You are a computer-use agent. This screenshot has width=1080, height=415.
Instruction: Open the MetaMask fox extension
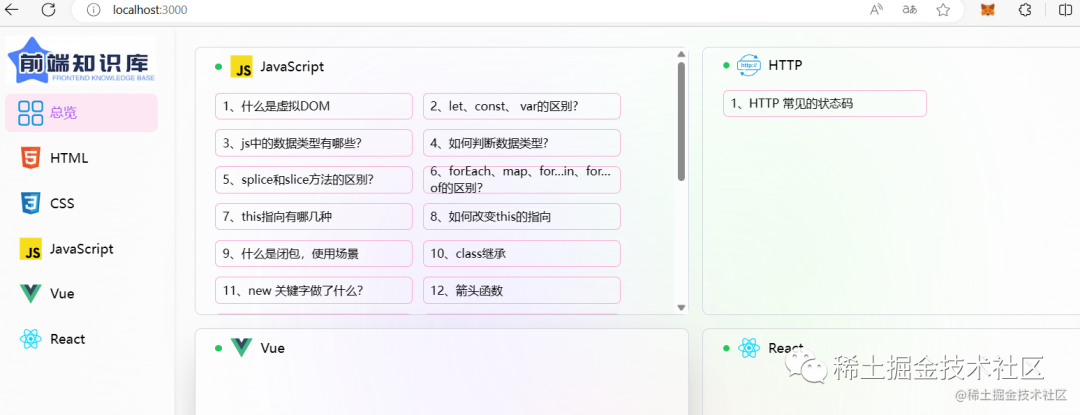point(988,10)
